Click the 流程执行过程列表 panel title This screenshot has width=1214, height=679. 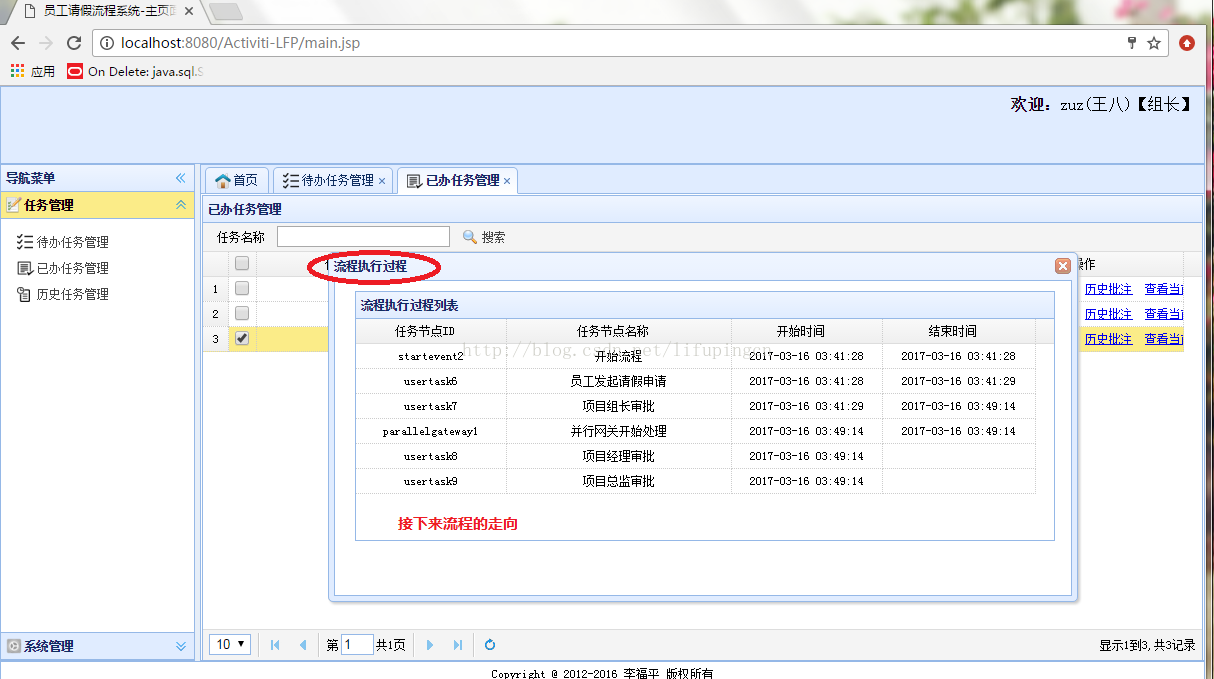[410, 305]
